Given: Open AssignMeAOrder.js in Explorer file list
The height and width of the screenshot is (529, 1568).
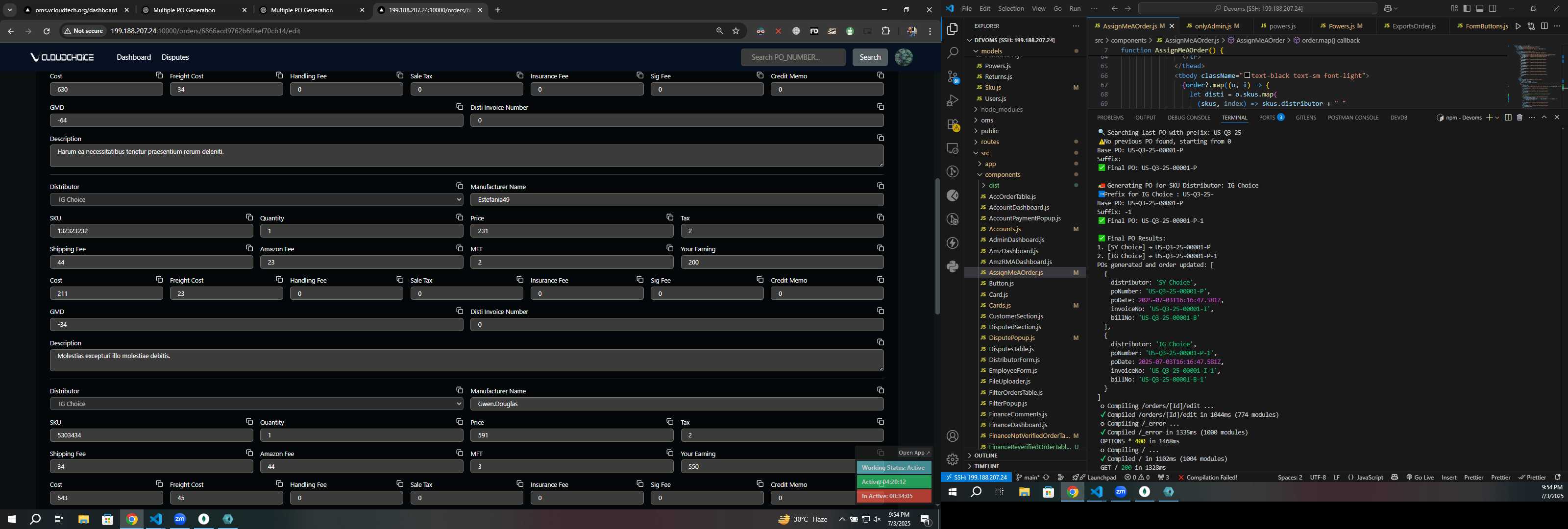Looking at the screenshot, I should click(1015, 273).
